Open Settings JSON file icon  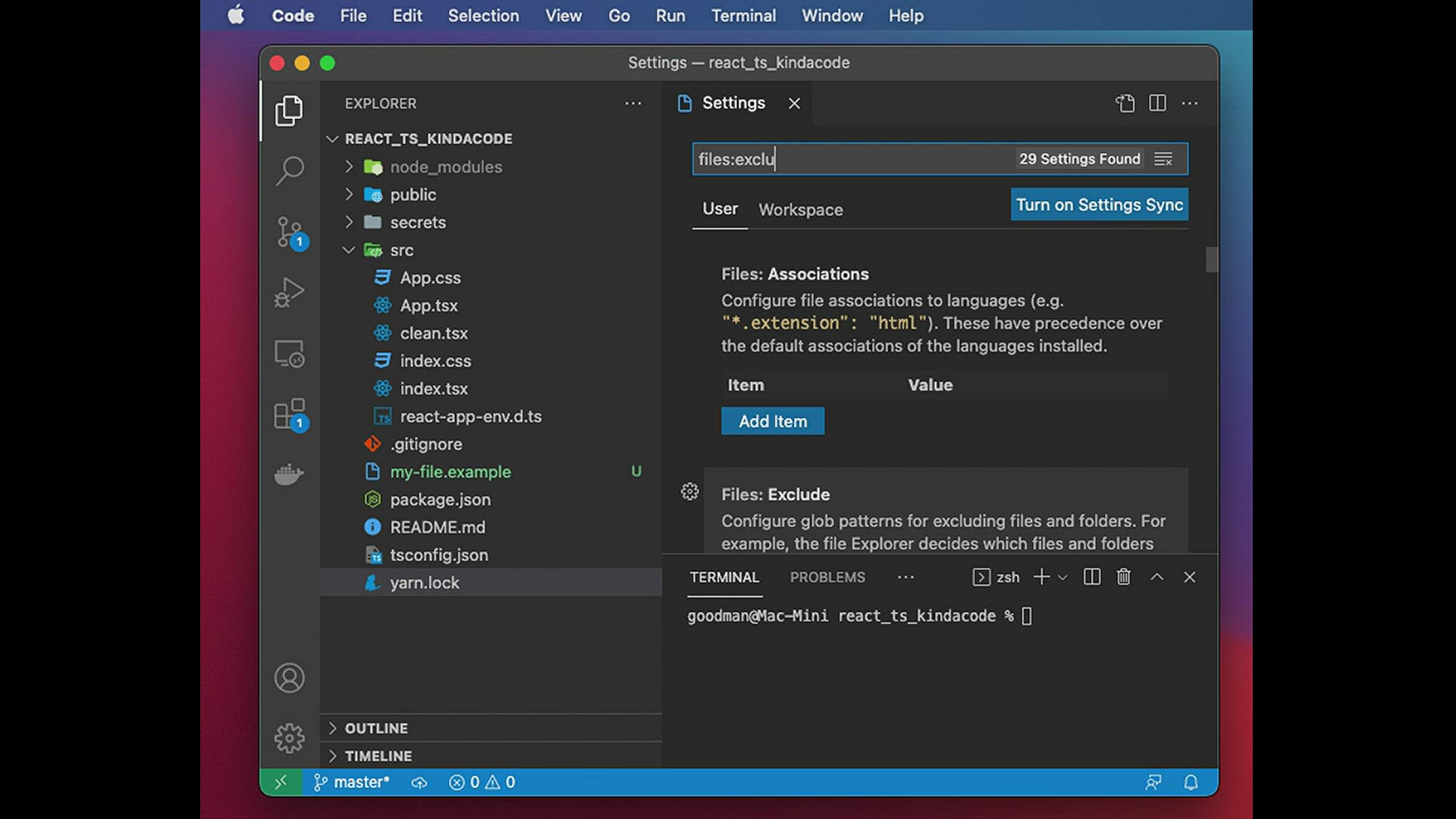click(1125, 103)
